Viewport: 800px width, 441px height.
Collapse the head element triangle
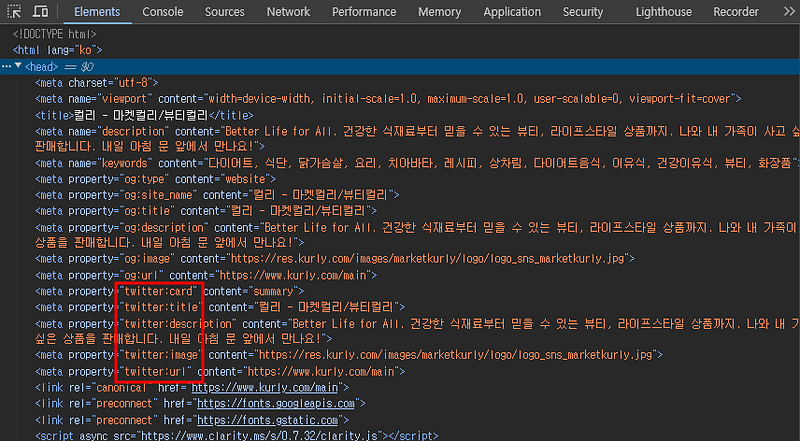point(18,66)
